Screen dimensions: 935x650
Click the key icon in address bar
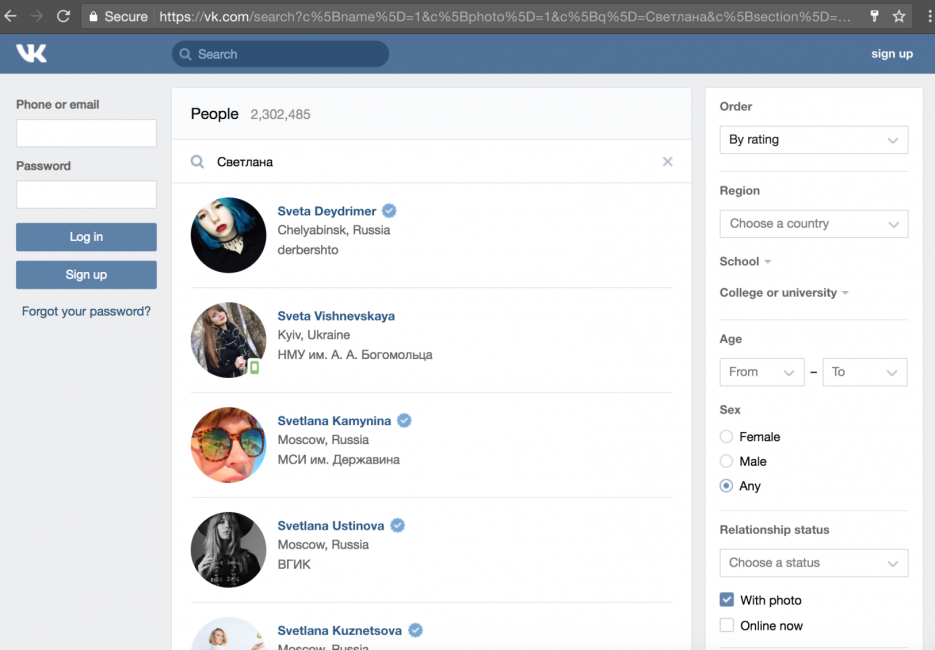[x=874, y=16]
